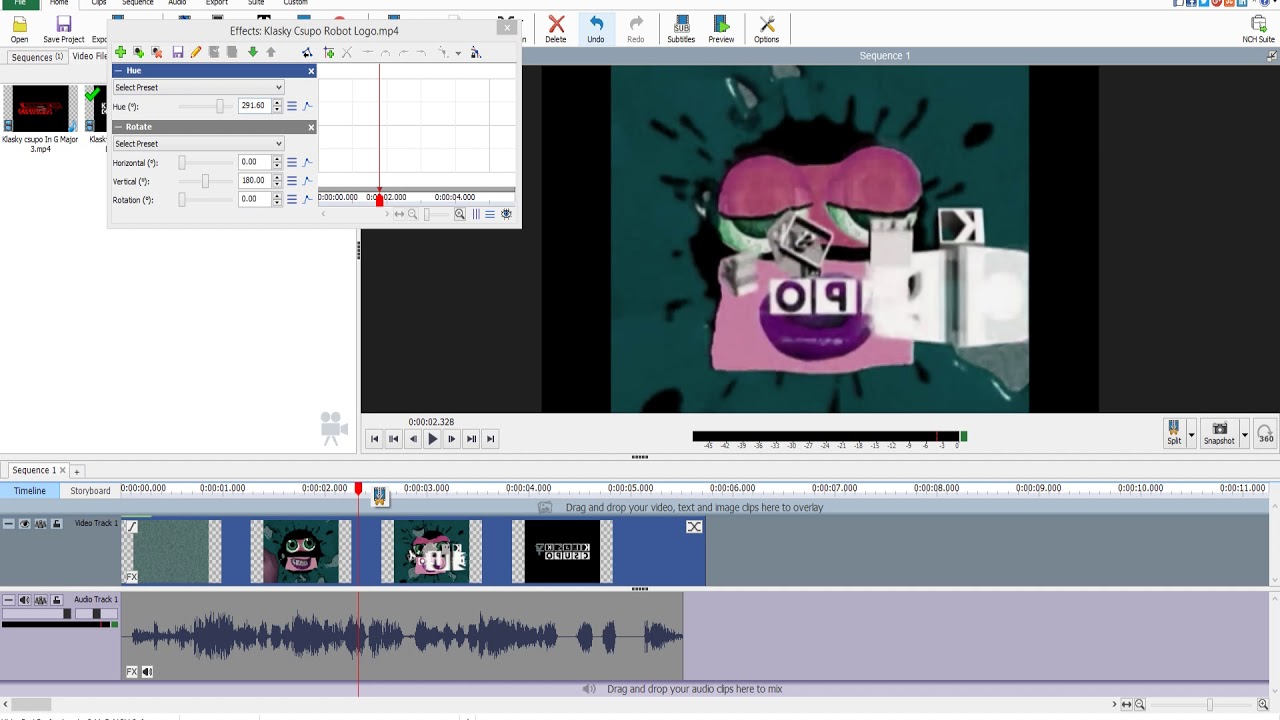Zoom in the main timeline magnifier

pyautogui.click(x=1263, y=704)
